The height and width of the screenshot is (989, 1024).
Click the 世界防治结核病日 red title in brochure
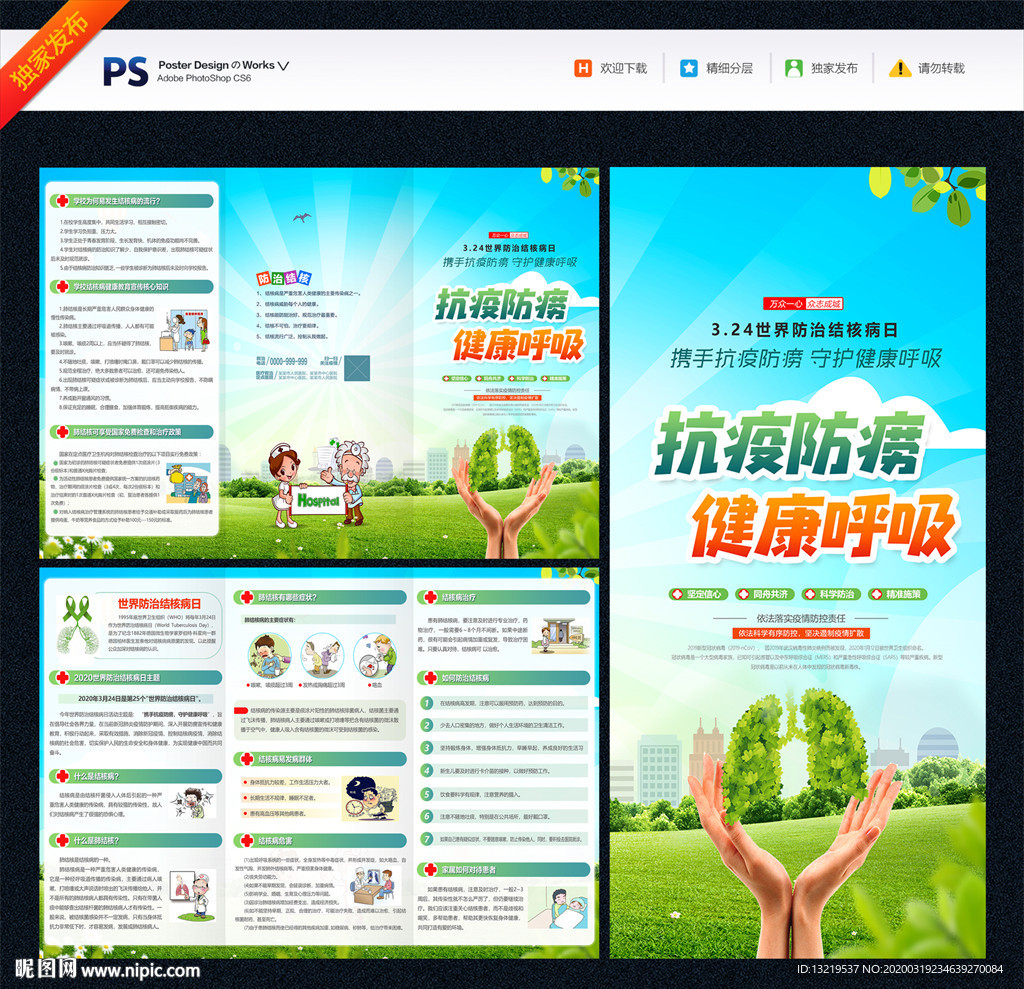(x=159, y=604)
